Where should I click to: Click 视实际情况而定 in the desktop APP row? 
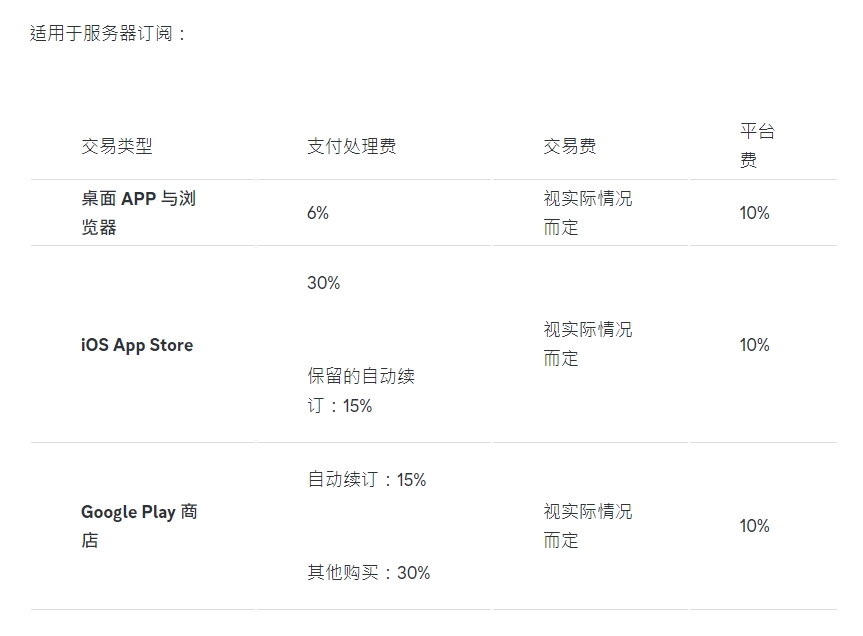(x=587, y=213)
